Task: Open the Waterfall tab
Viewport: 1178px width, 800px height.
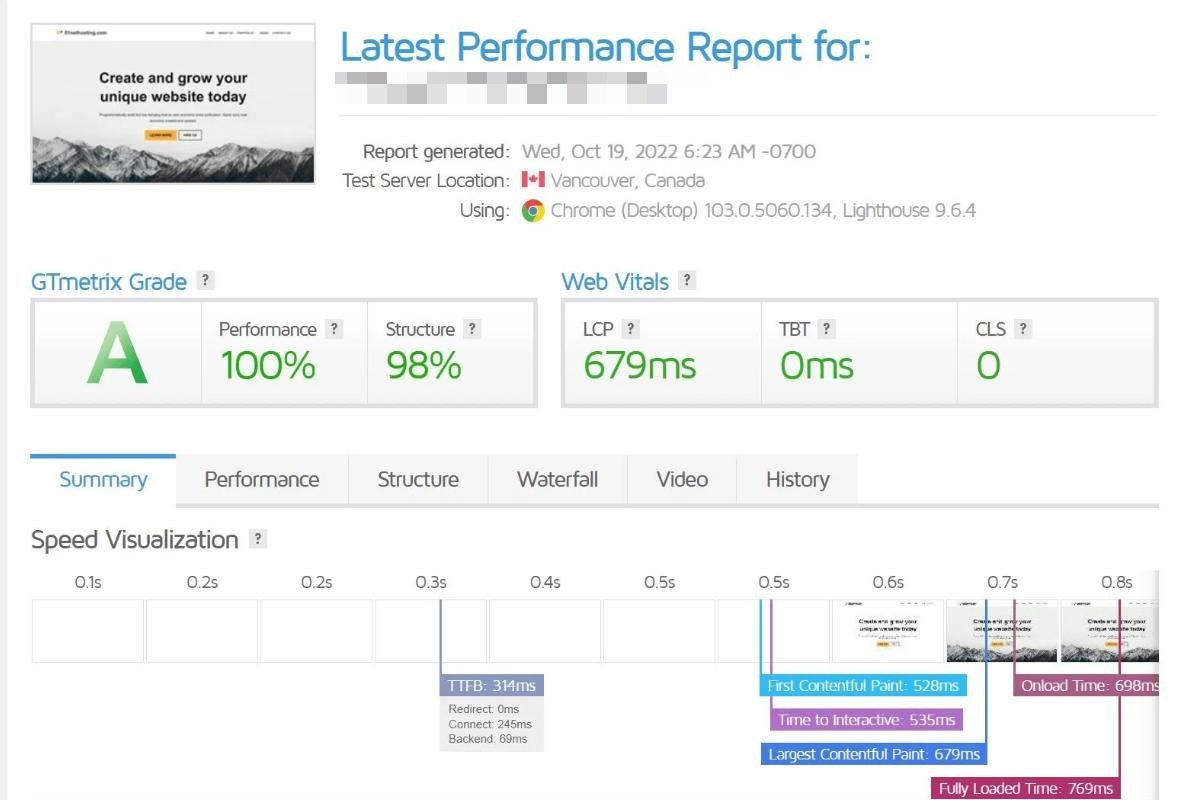Action: pos(557,480)
